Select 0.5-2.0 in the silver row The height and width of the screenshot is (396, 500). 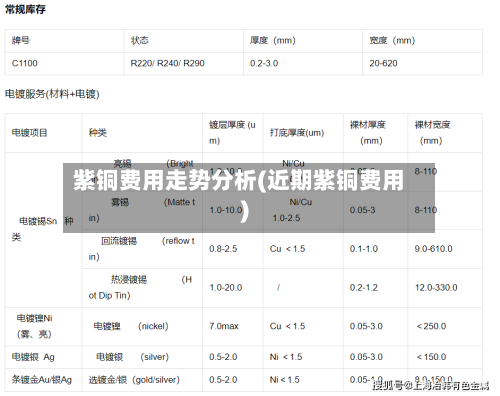[x=223, y=357]
